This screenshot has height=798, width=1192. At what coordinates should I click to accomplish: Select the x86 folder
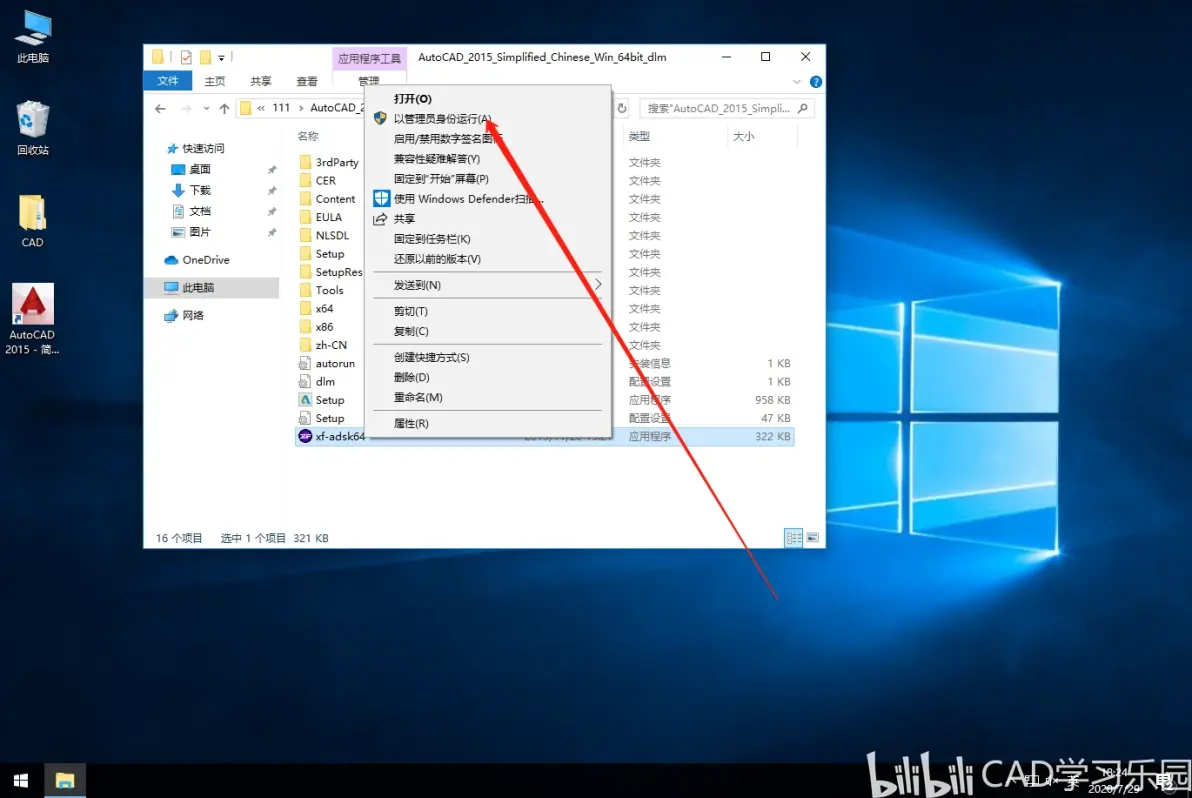[x=317, y=326]
